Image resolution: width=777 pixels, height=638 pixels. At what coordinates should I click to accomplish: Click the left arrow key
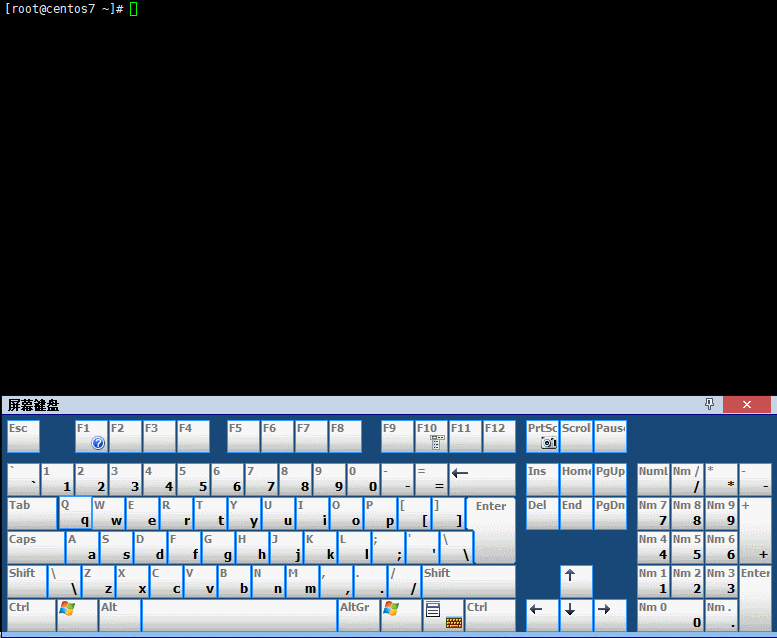[542, 615]
